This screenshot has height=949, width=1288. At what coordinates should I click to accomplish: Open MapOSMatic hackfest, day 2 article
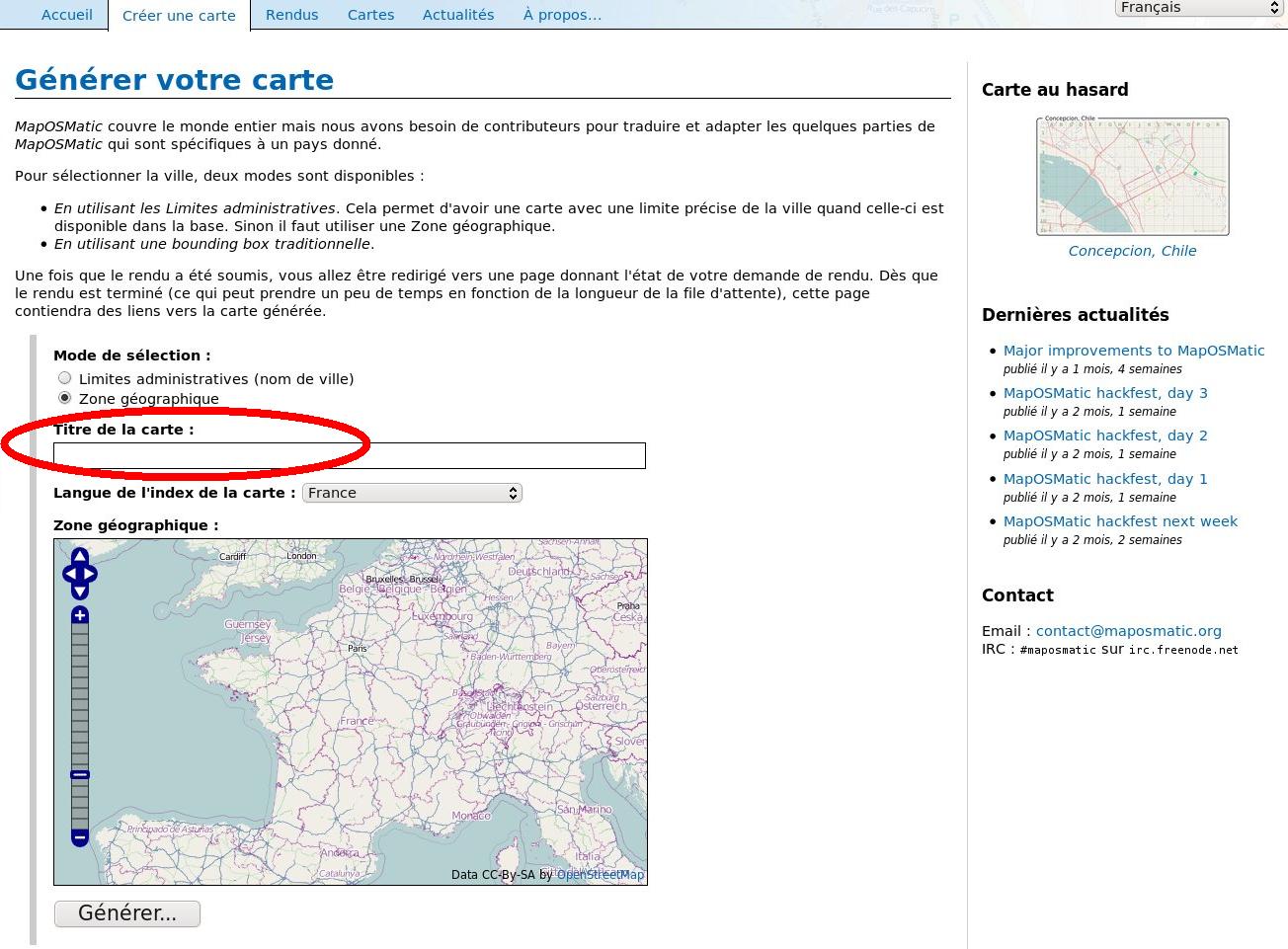(1105, 435)
